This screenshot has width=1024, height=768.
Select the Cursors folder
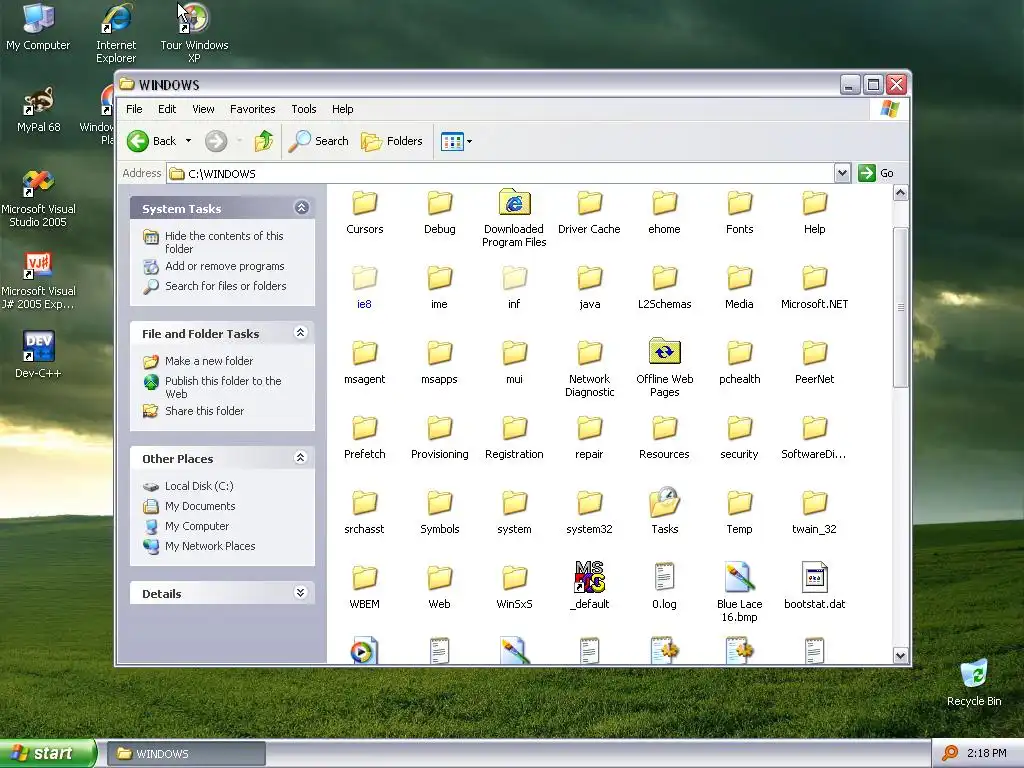click(x=364, y=212)
